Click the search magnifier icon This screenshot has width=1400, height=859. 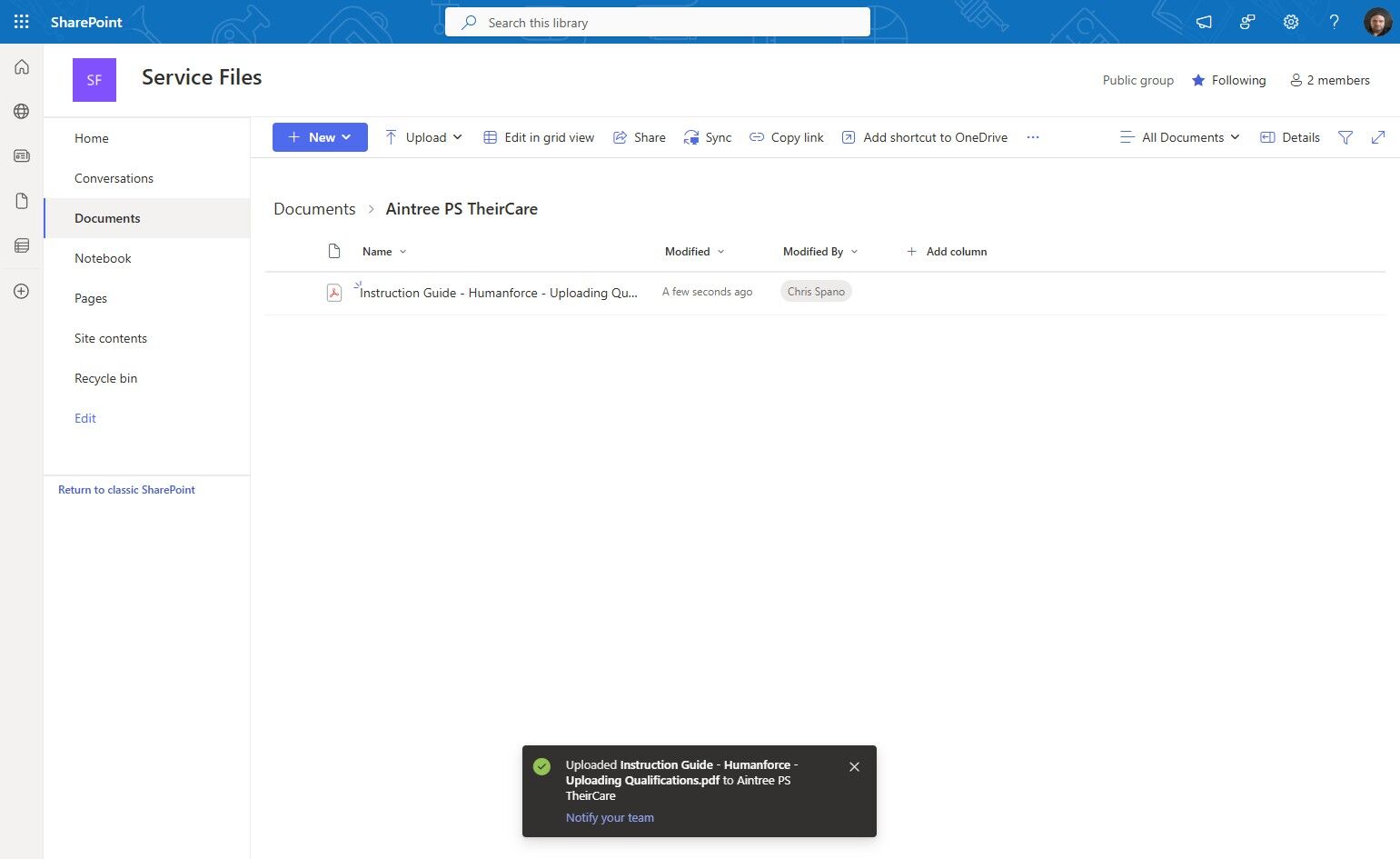pyautogui.click(x=469, y=22)
